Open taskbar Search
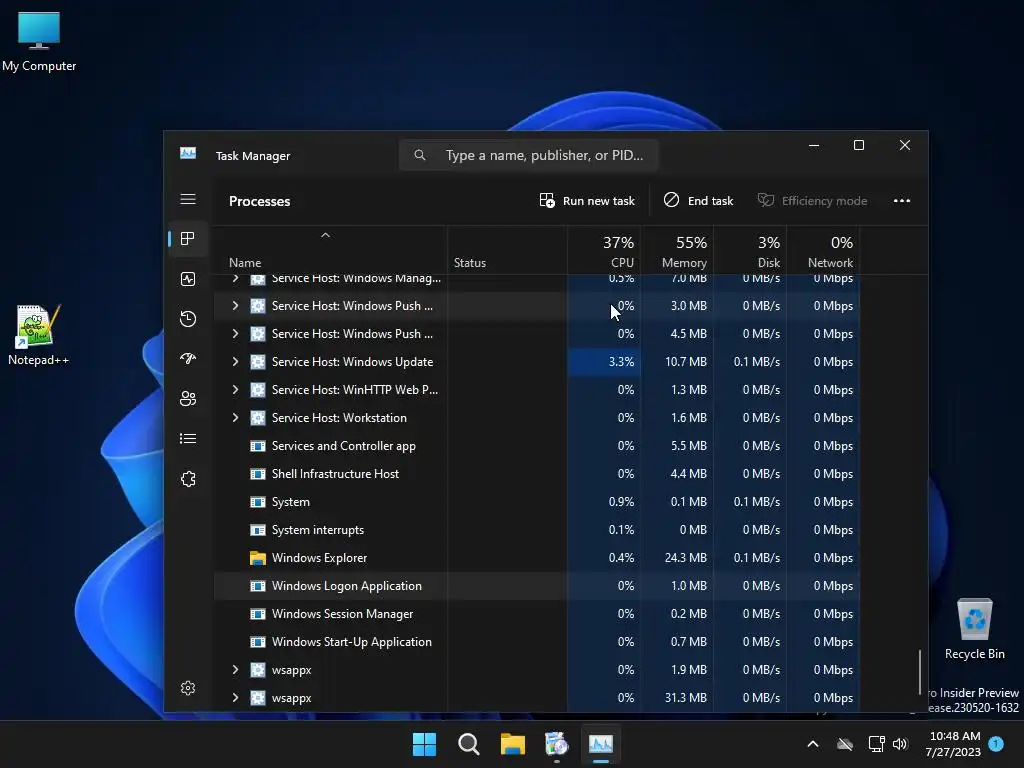Screen dimensions: 1024x768 coord(468,744)
